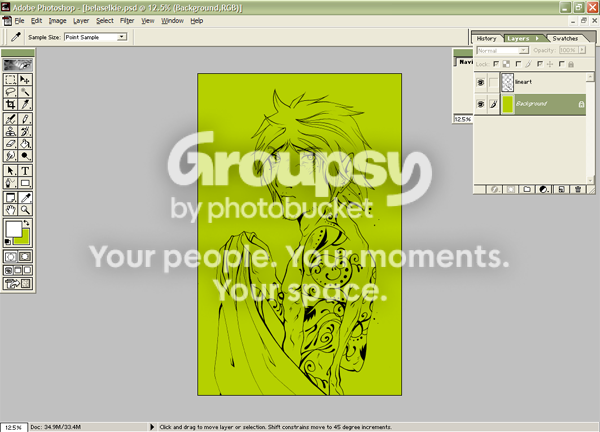Viewport: 600px width, 432px height.
Task: Select the Type tool
Action: tap(25, 171)
